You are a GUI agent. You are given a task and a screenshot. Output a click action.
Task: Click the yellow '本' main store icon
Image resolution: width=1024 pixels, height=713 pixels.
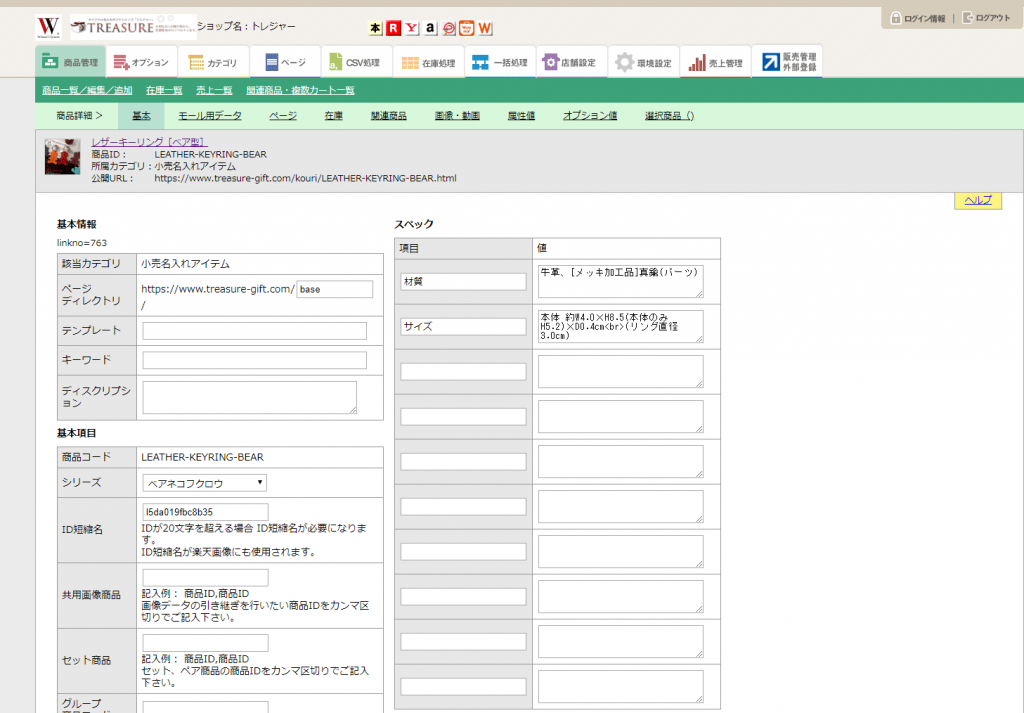click(375, 29)
